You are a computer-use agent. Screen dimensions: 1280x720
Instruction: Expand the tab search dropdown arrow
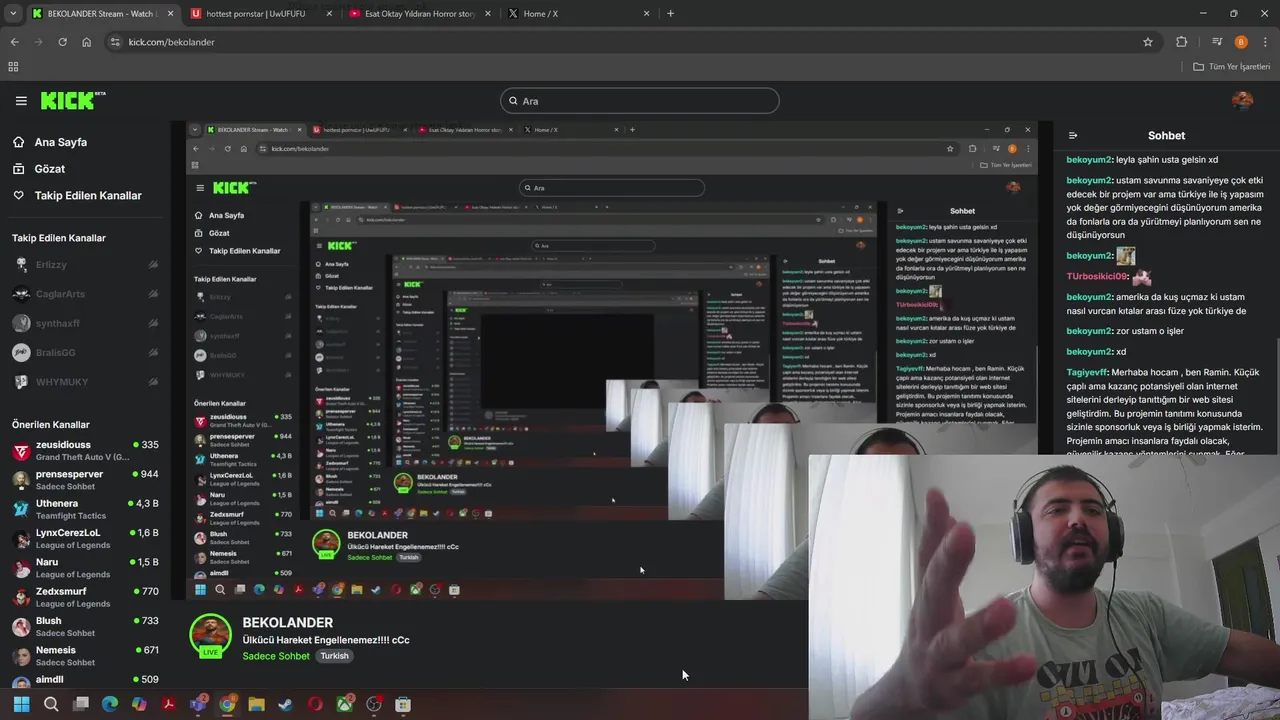(13, 14)
